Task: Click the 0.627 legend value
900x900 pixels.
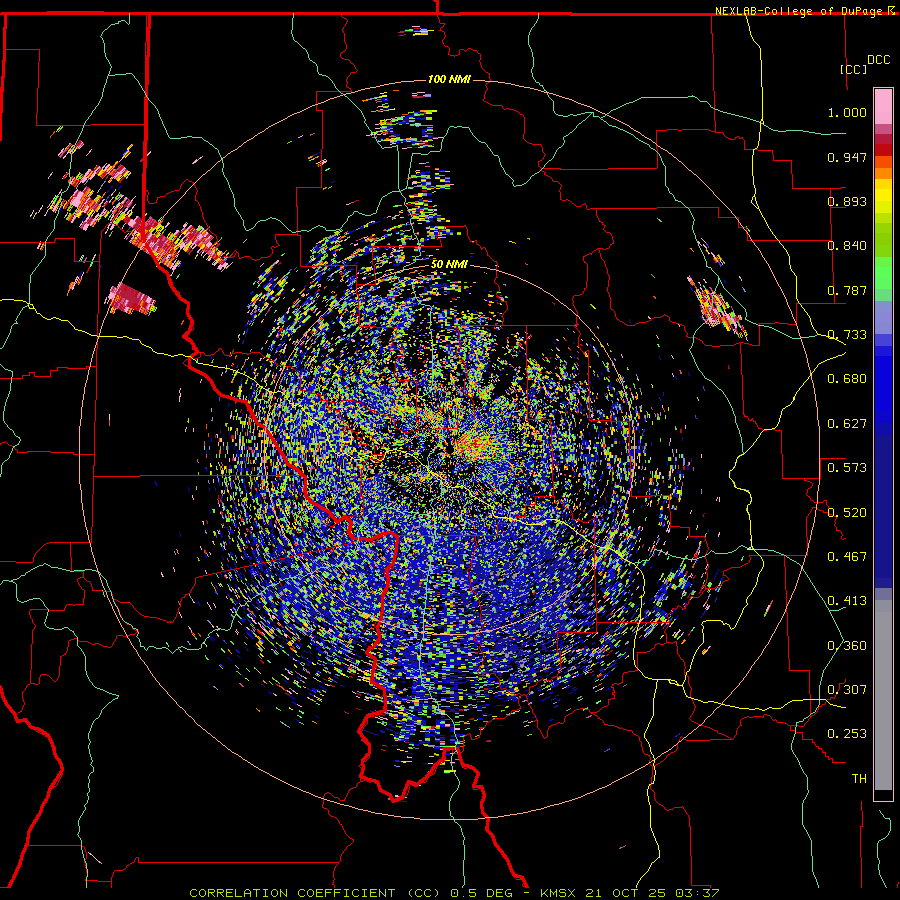Action: 847,424
